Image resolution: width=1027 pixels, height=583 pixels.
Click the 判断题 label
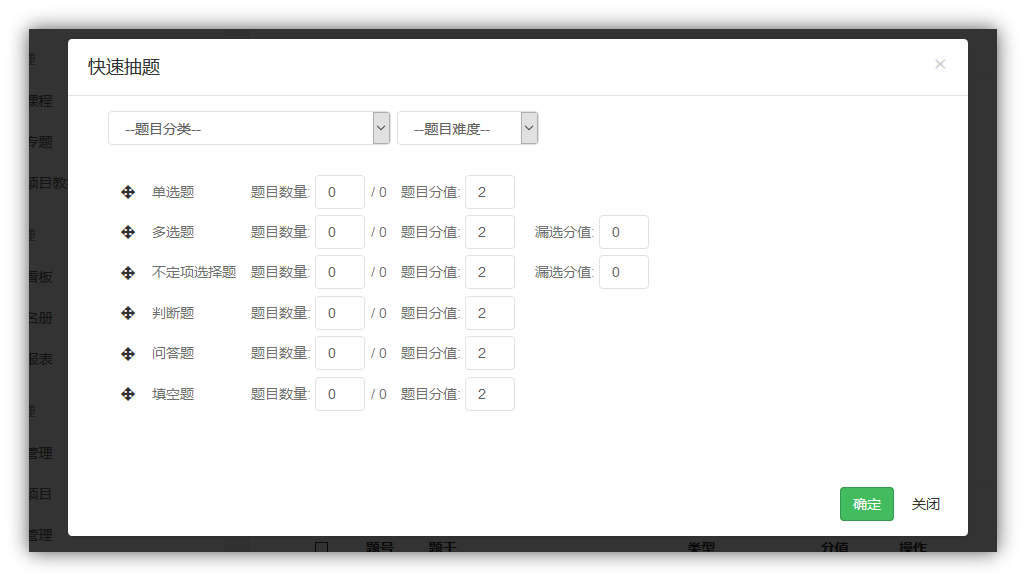click(x=173, y=313)
